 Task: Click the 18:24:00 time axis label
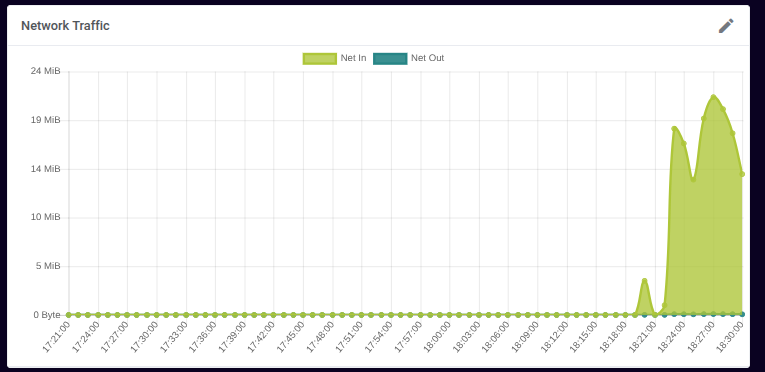point(671,337)
